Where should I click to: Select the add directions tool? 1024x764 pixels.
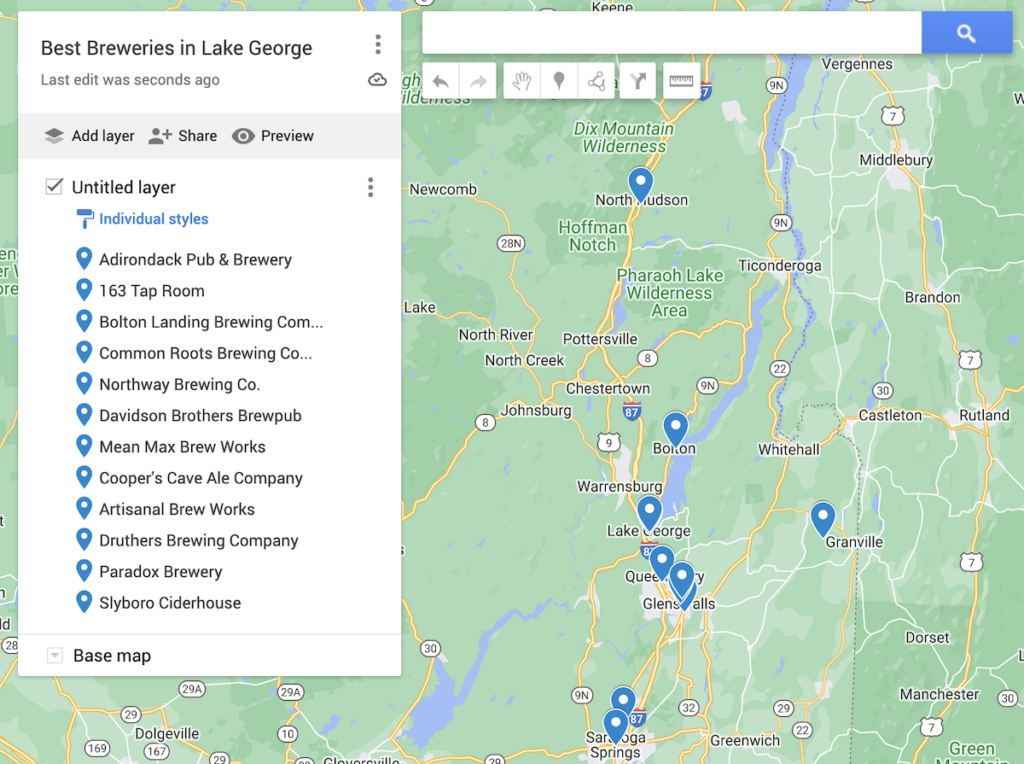637,81
